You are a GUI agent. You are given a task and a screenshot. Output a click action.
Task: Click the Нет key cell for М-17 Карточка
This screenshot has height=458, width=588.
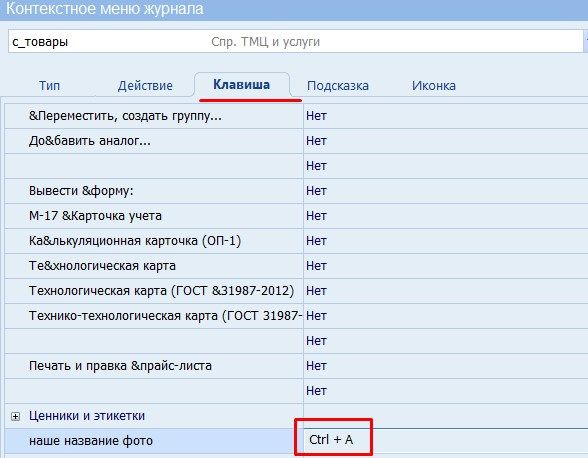(446, 216)
